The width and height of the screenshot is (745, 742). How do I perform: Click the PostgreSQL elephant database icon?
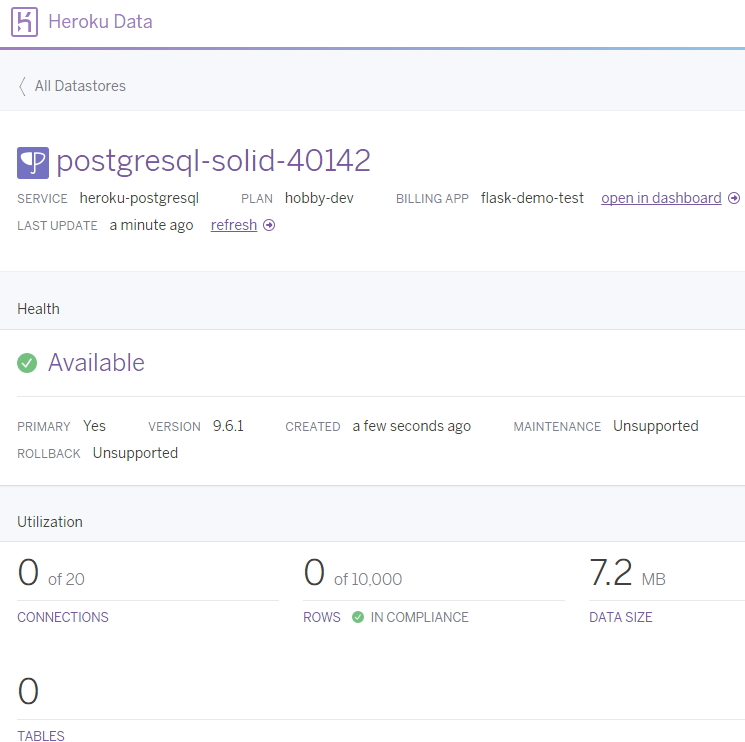pos(33,162)
